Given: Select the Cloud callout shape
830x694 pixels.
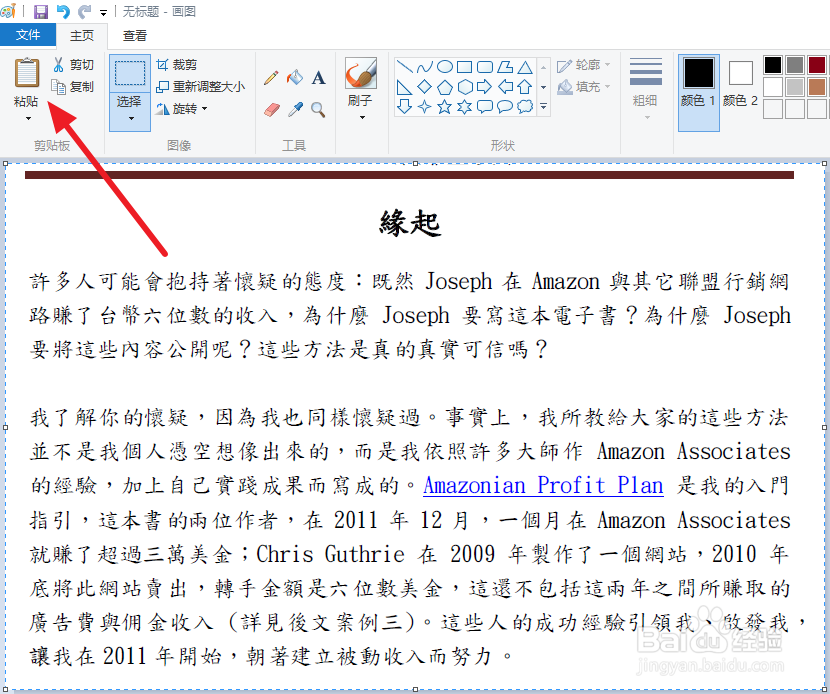Looking at the screenshot, I should click(525, 107).
